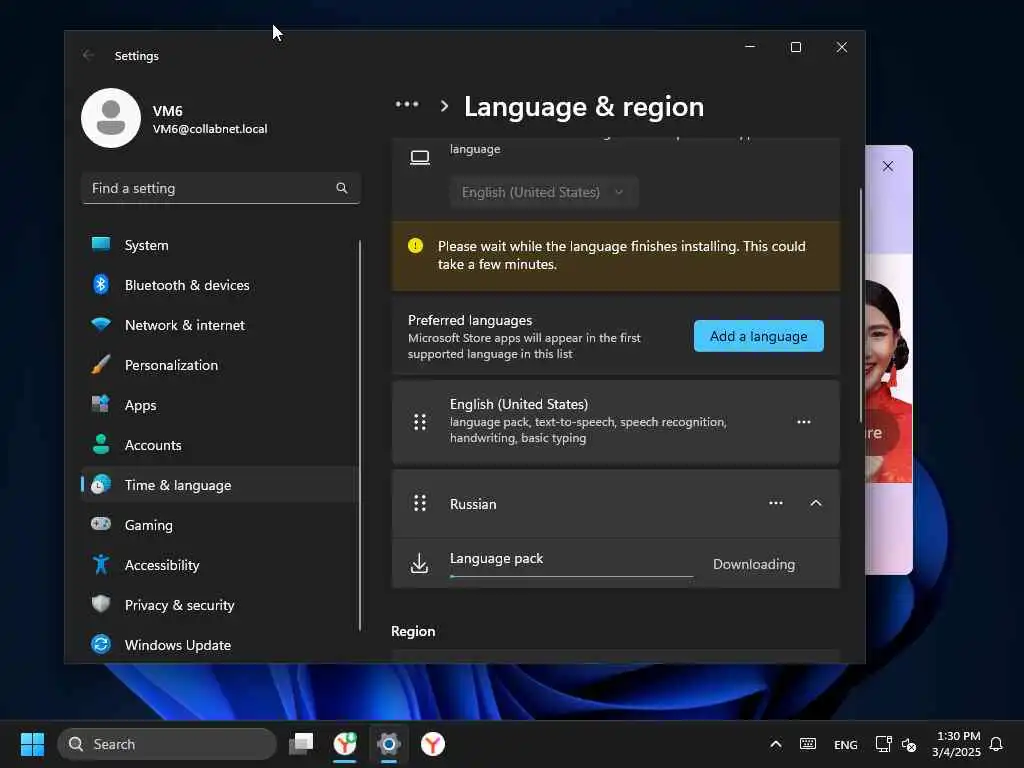
Task: Click the Windows display language laptop icon
Action: [420, 157]
